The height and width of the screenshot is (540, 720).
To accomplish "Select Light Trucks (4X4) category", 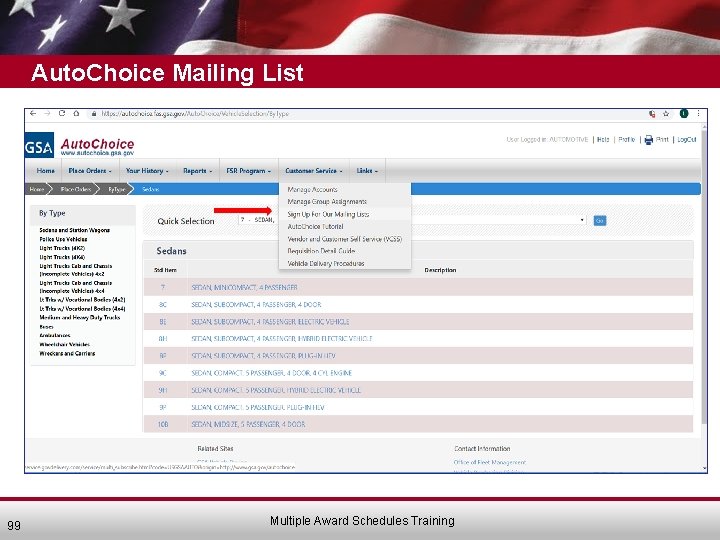I will (x=62, y=257).
